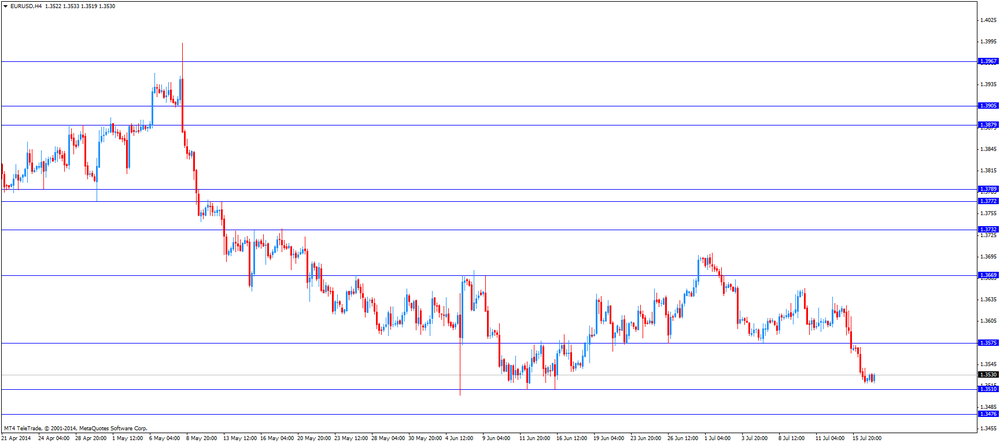Image resolution: width=1000 pixels, height=443 pixels.
Task: Click the 15 Jul 20:00 time label
Action: coord(869,439)
